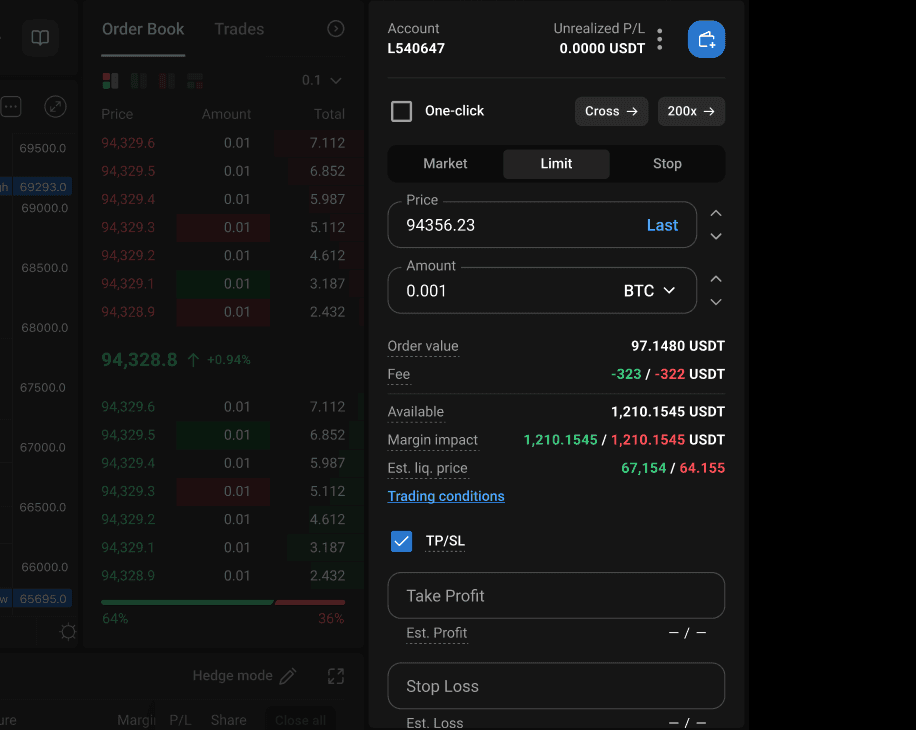Edit Hedge mode with the pencil icon

click(x=288, y=676)
